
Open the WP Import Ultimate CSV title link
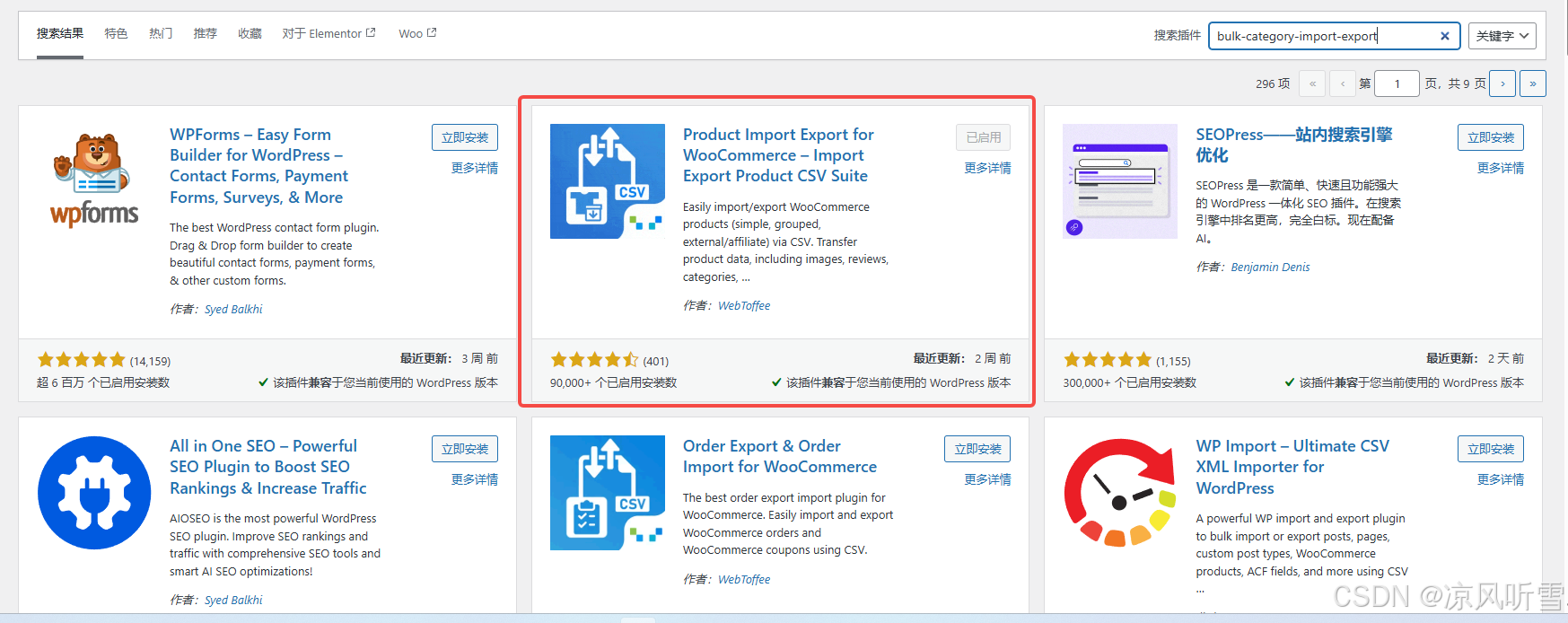coord(1292,467)
